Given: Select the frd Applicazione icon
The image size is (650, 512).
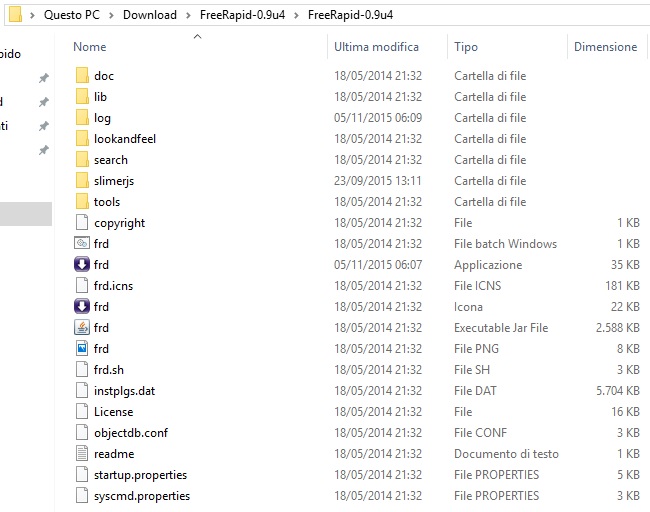Looking at the screenshot, I should (x=82, y=265).
